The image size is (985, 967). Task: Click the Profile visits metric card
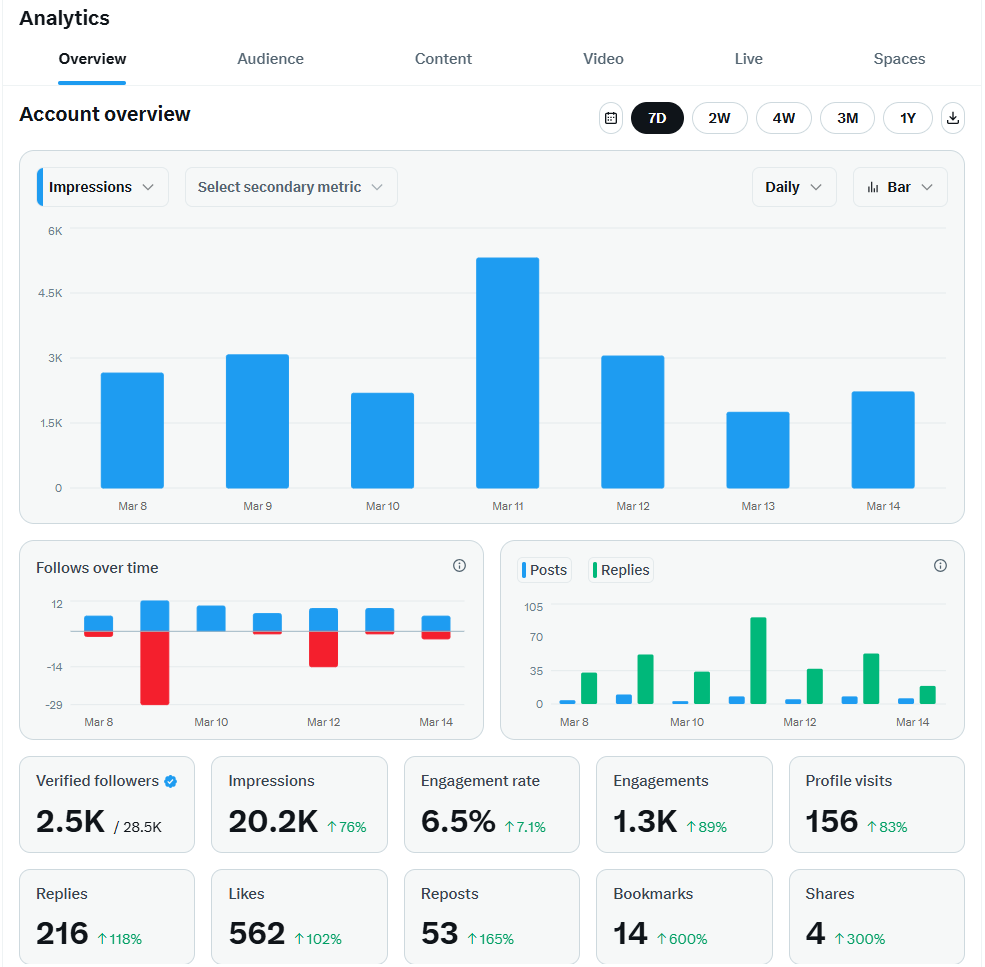(x=876, y=804)
